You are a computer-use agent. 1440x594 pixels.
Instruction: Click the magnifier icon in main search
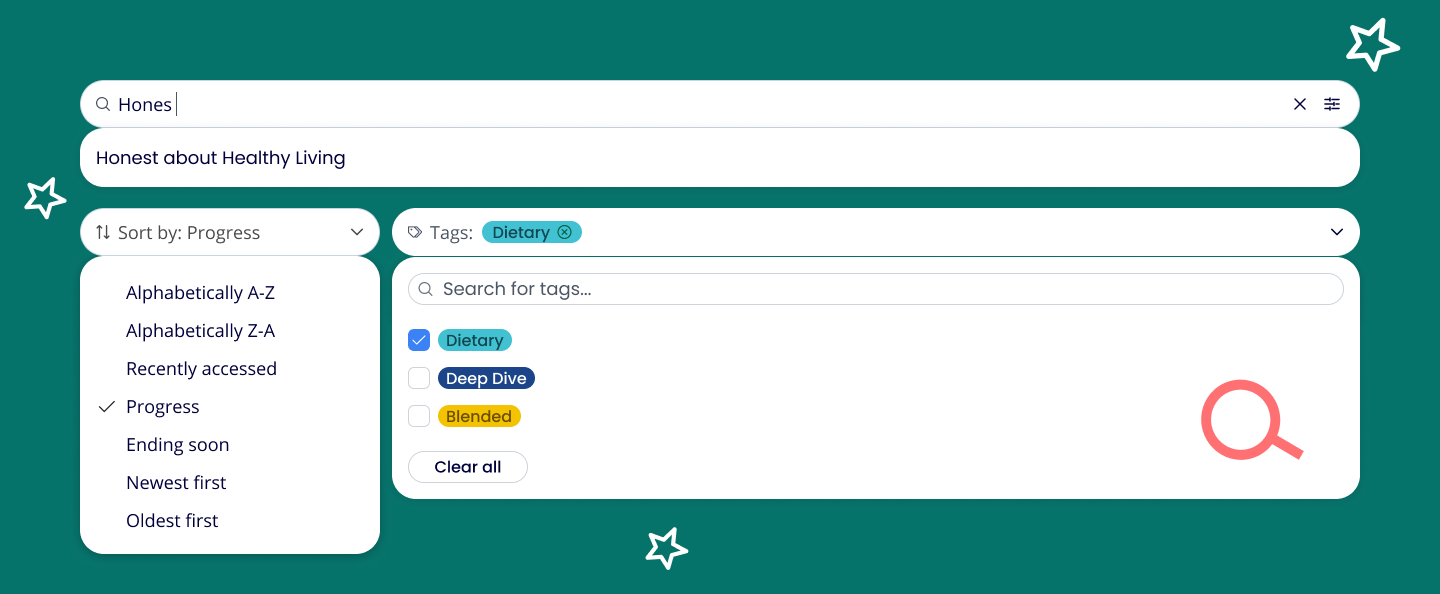pos(103,104)
